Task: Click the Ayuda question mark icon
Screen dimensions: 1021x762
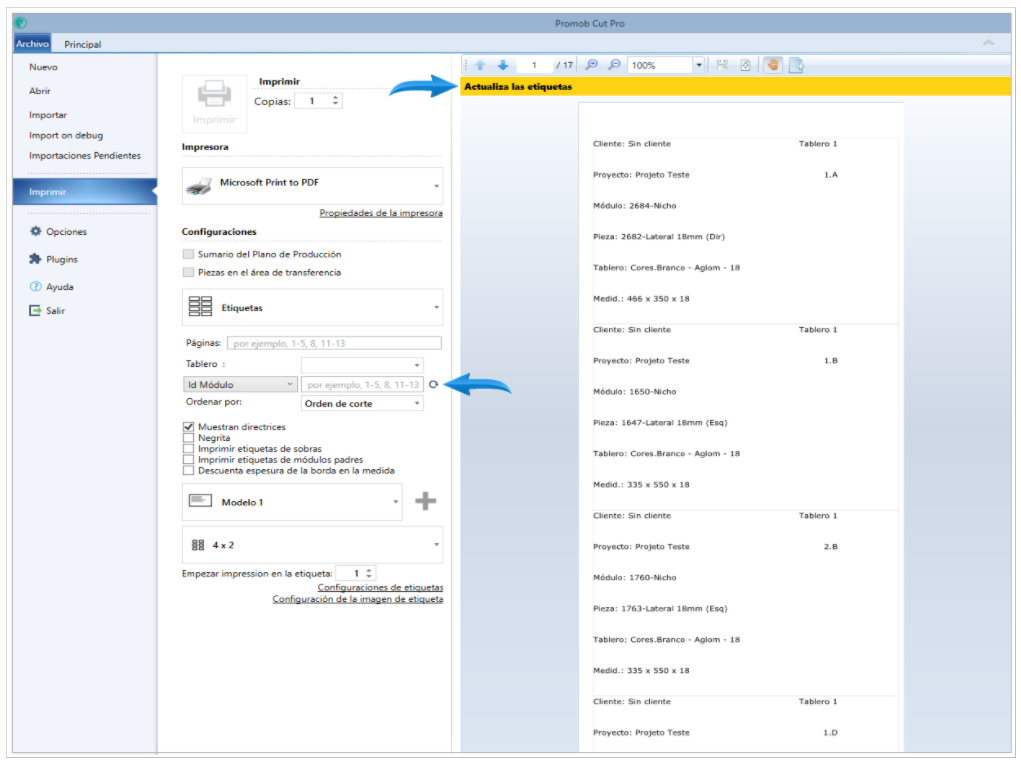Action: [35, 287]
